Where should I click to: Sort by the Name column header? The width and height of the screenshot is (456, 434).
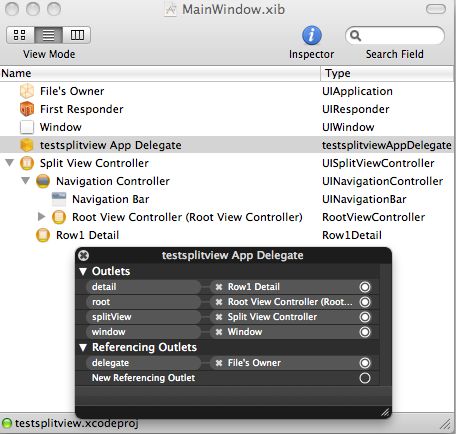click(160, 73)
